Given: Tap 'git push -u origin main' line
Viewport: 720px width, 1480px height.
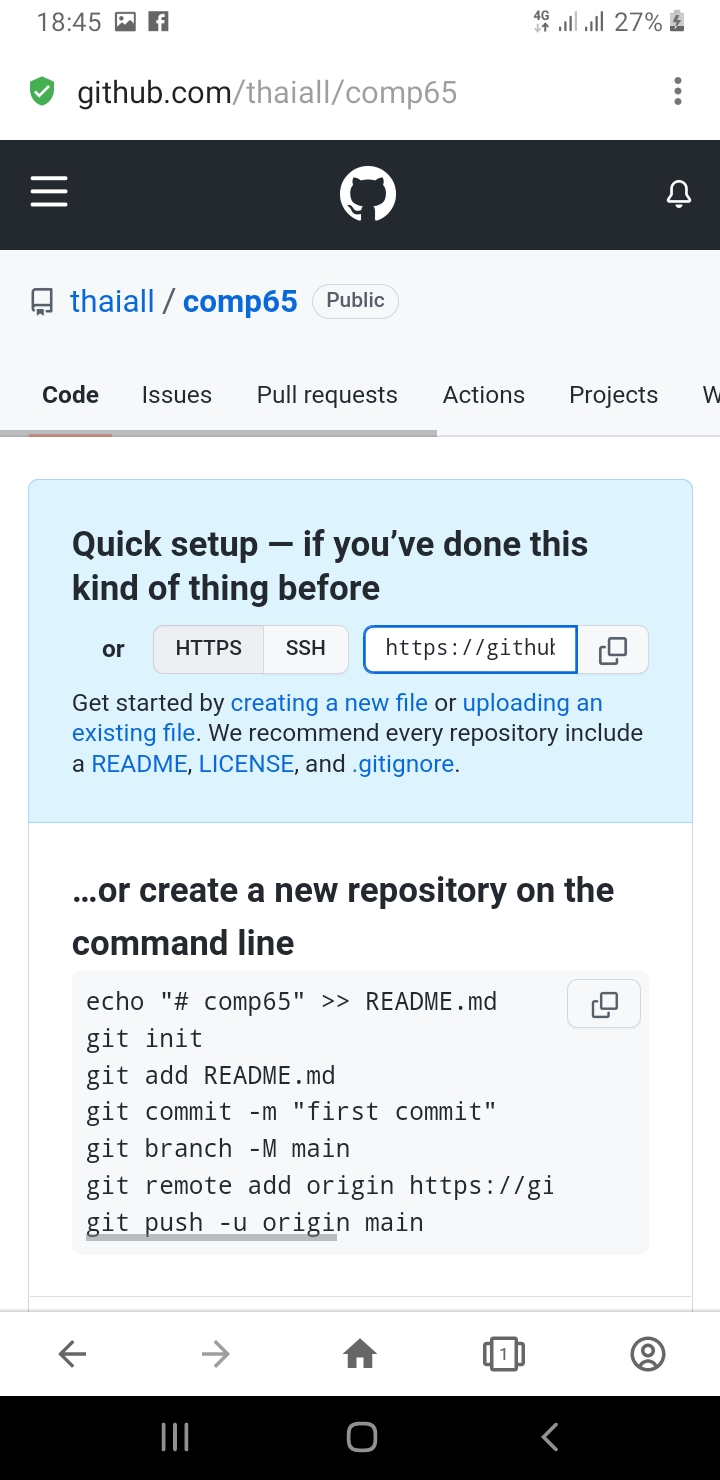Looking at the screenshot, I should (x=255, y=1223).
